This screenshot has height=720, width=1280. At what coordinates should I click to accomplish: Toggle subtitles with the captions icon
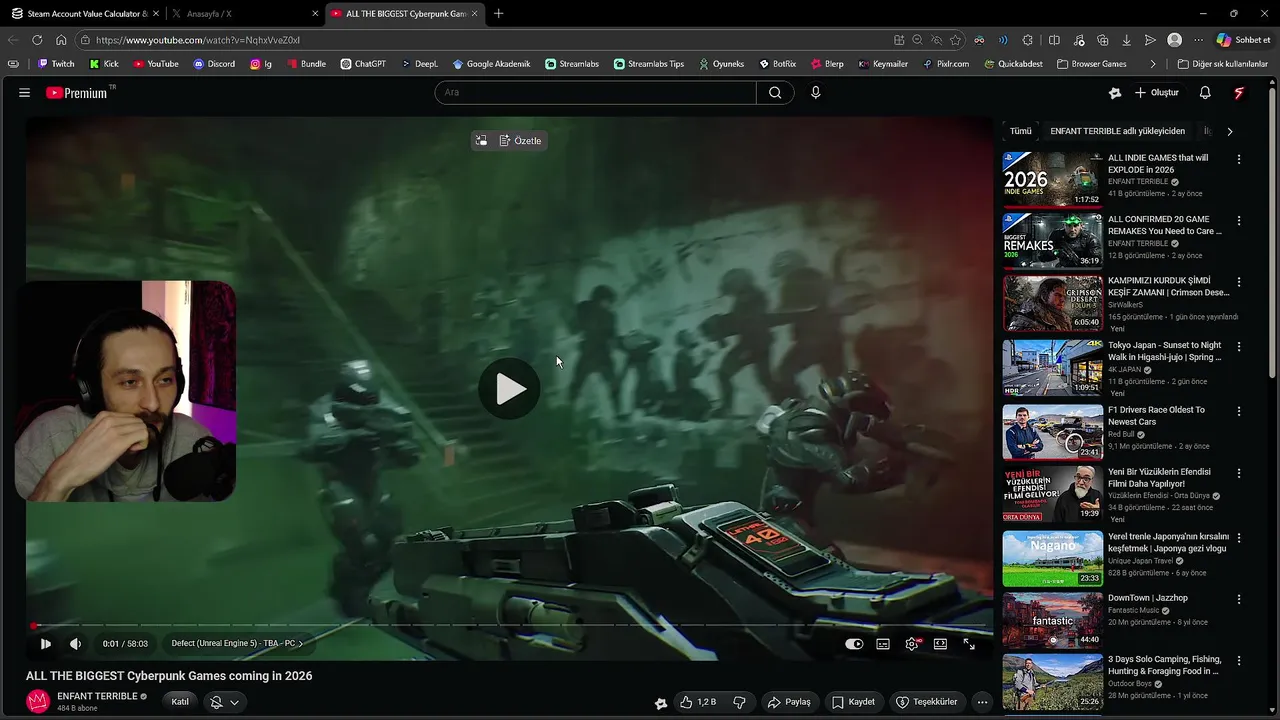click(x=883, y=644)
